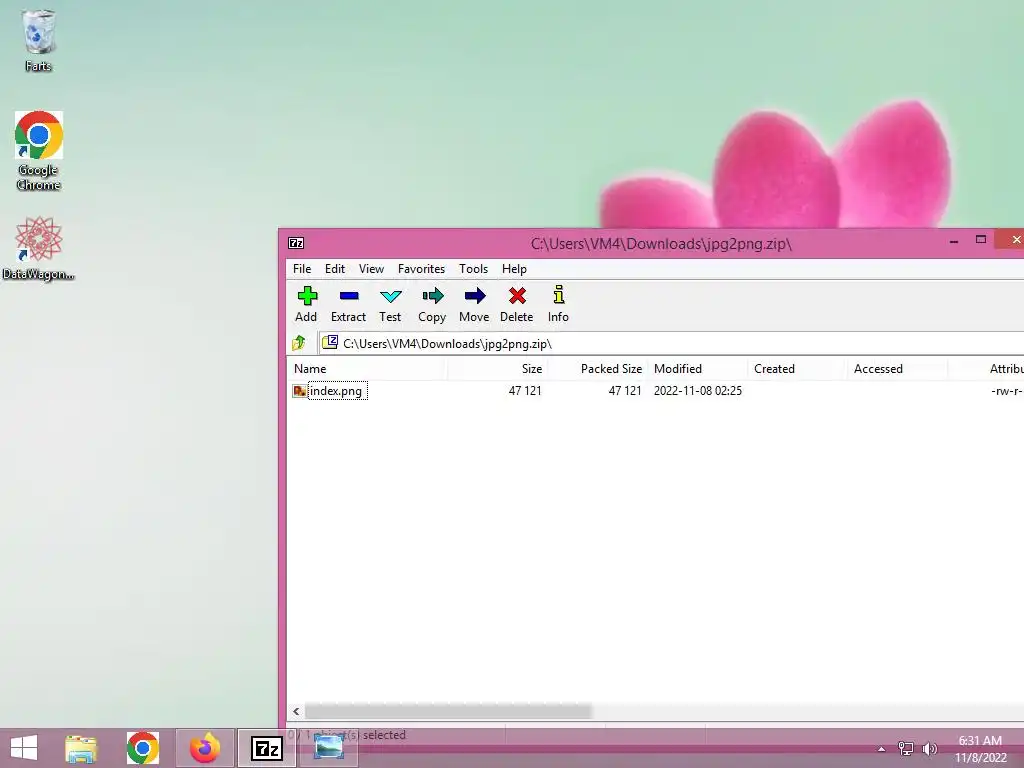Open File Explorer from the taskbar
1024x768 pixels.
(81, 748)
